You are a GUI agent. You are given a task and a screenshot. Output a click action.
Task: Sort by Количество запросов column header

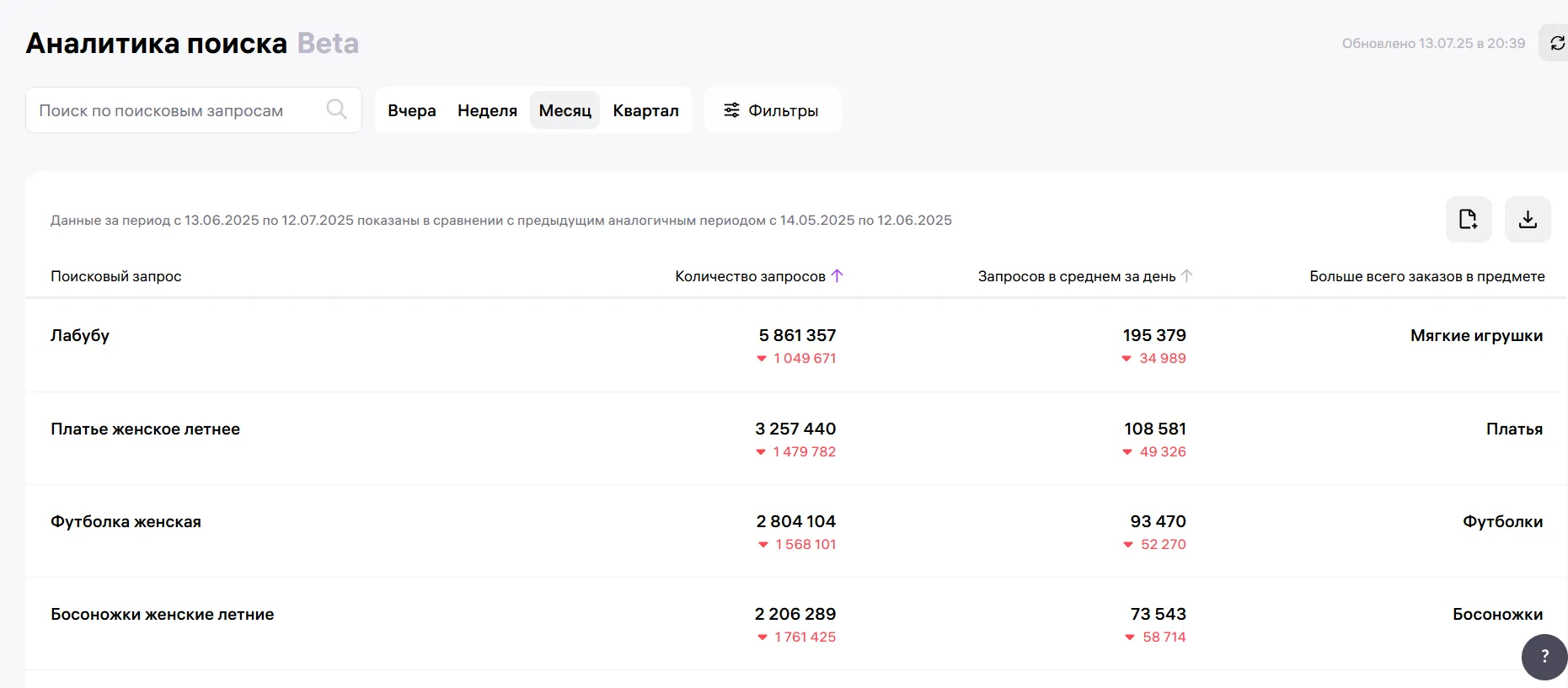(x=749, y=276)
